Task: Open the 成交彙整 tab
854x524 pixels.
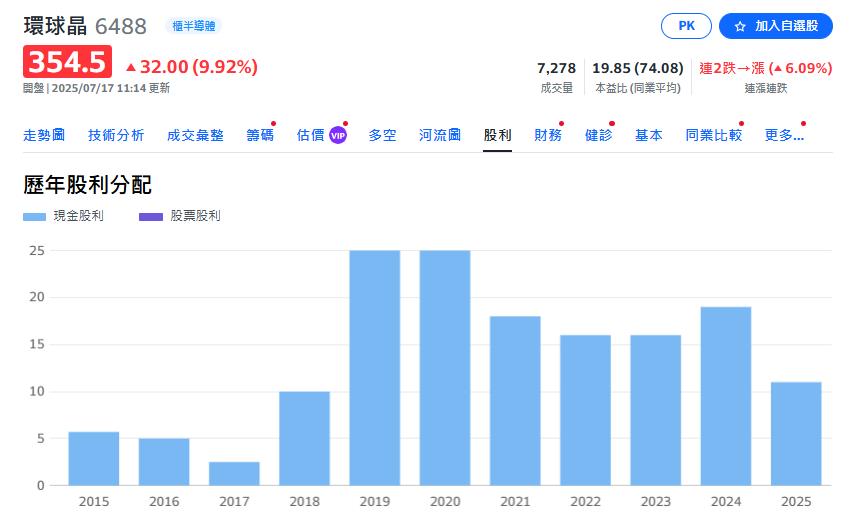Action: tap(195, 135)
